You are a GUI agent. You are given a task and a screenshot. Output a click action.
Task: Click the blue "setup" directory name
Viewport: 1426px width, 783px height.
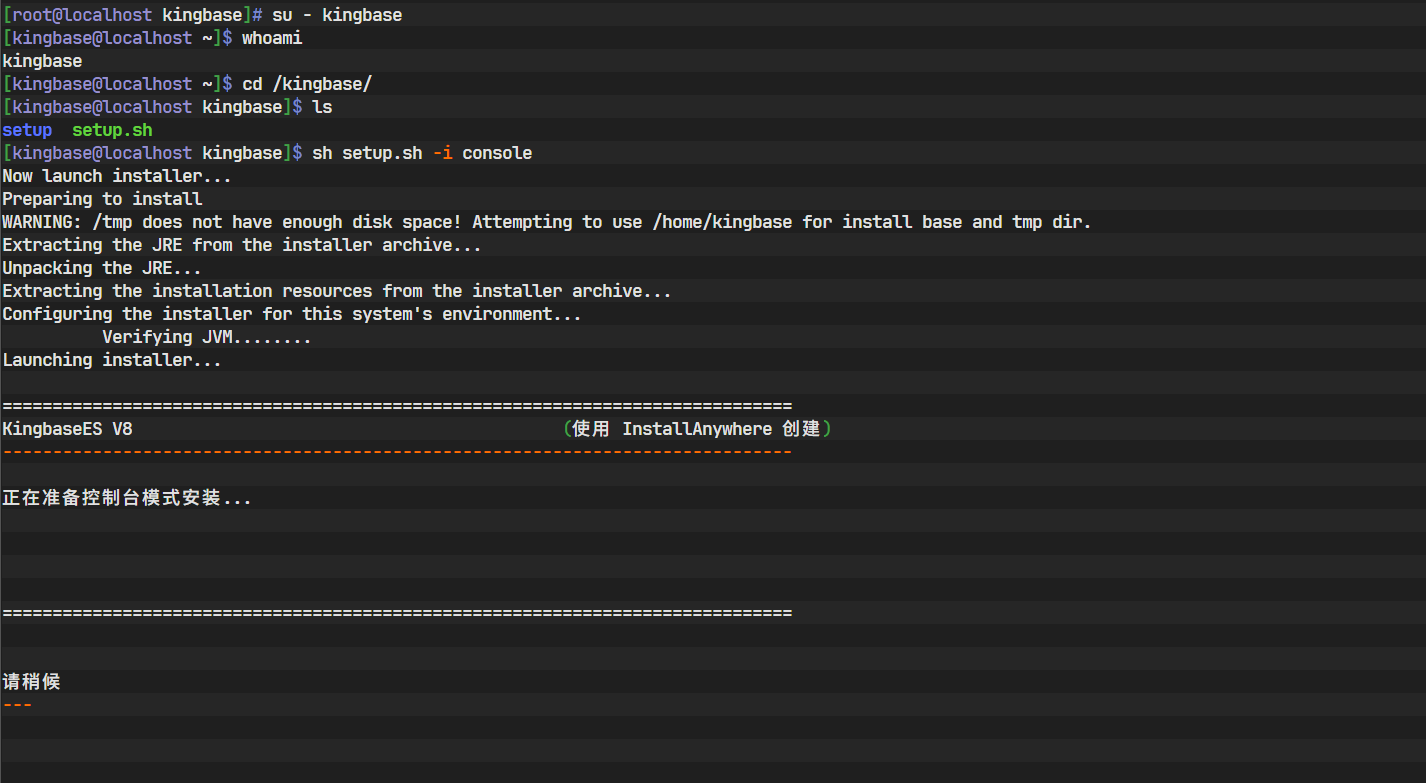(27, 130)
